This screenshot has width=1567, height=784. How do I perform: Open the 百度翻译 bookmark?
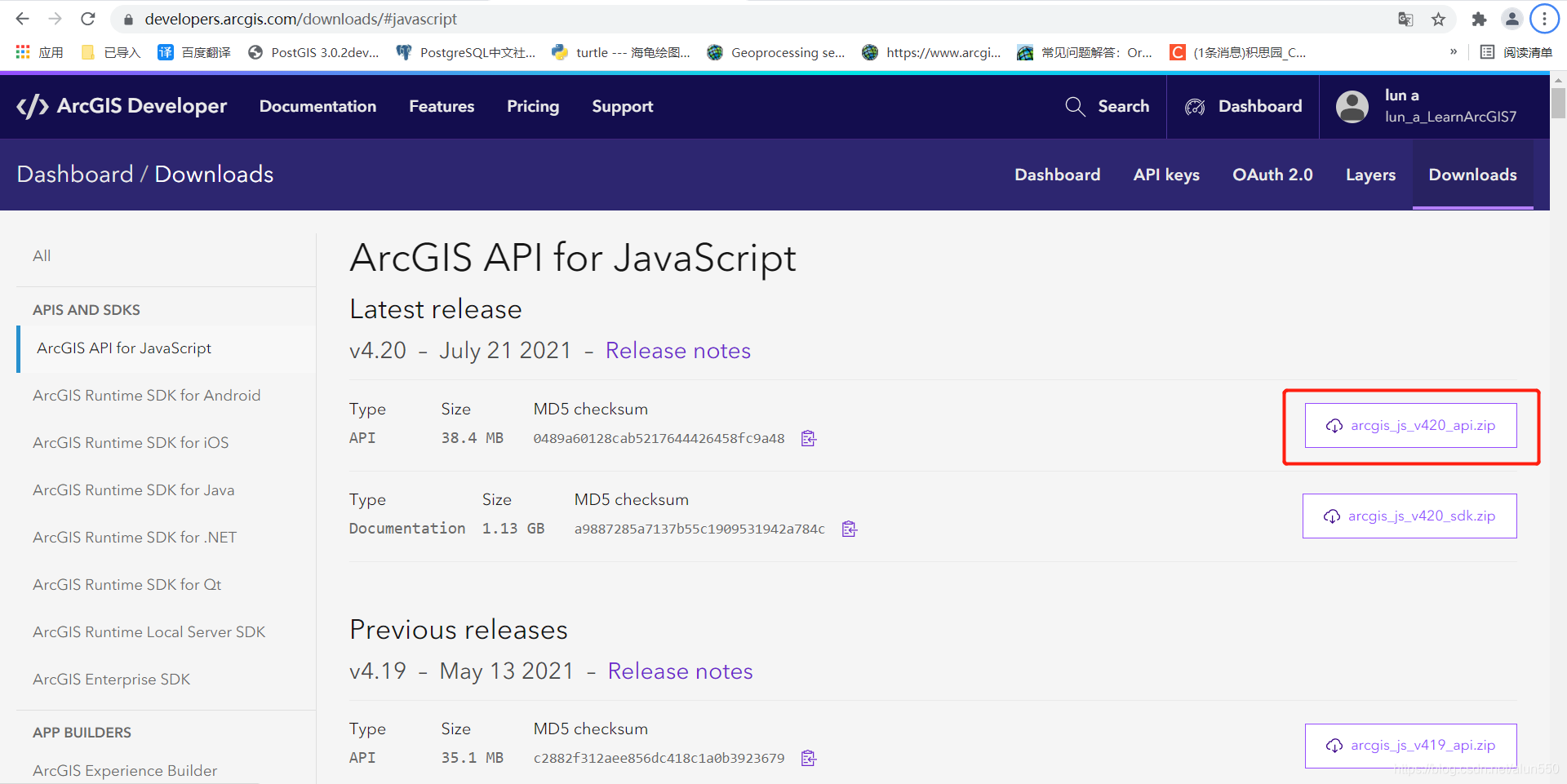(x=194, y=52)
